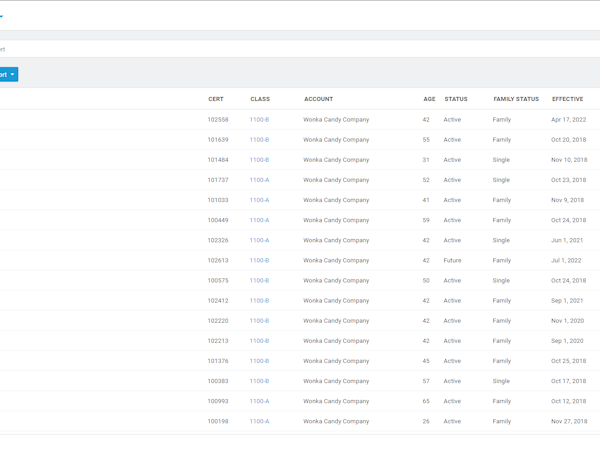Open class 1100-B link for cert 102412
Image resolution: width=600 pixels, height=450 pixels.
coord(259,300)
